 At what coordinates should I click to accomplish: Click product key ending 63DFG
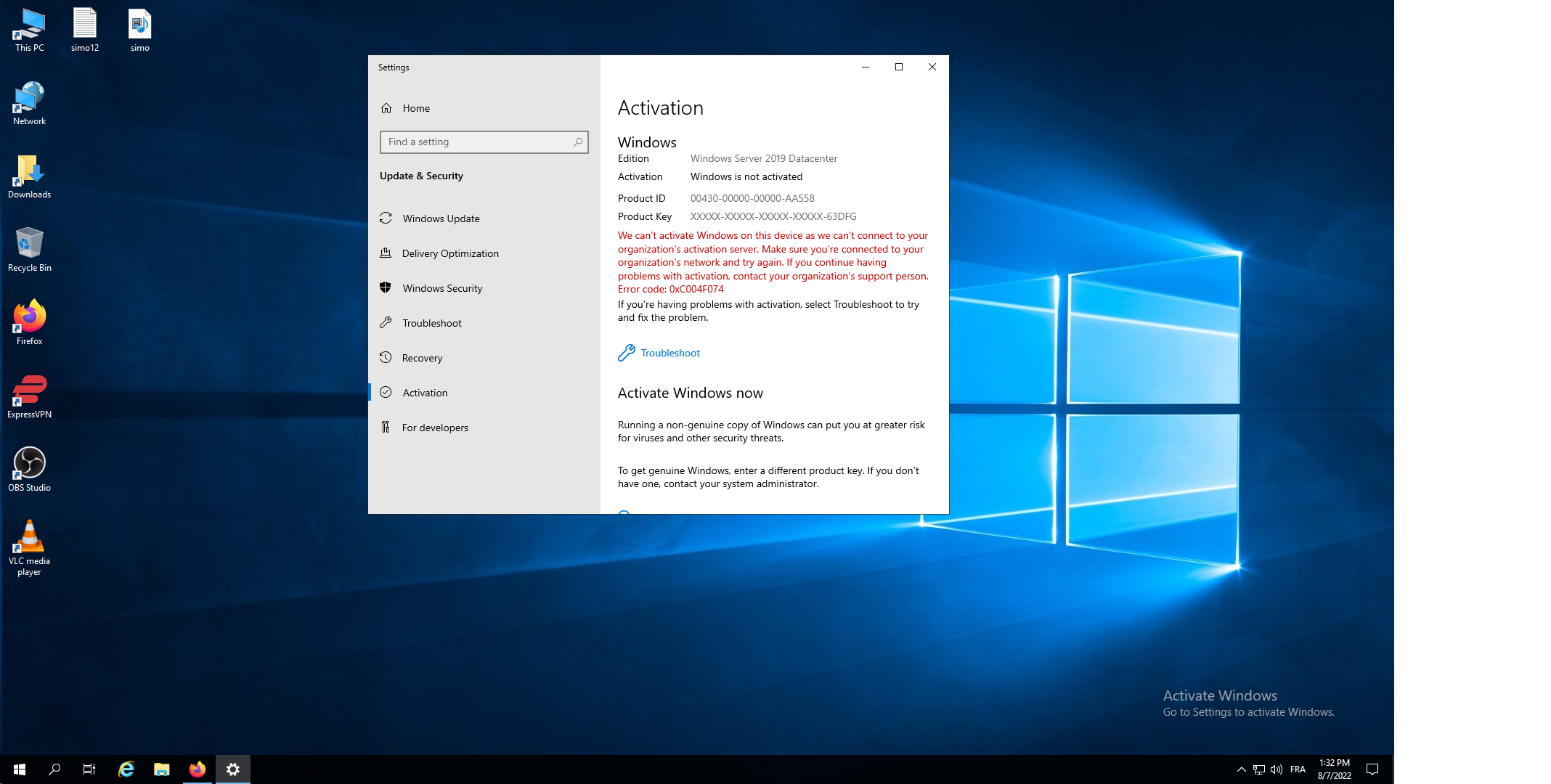[x=773, y=216]
